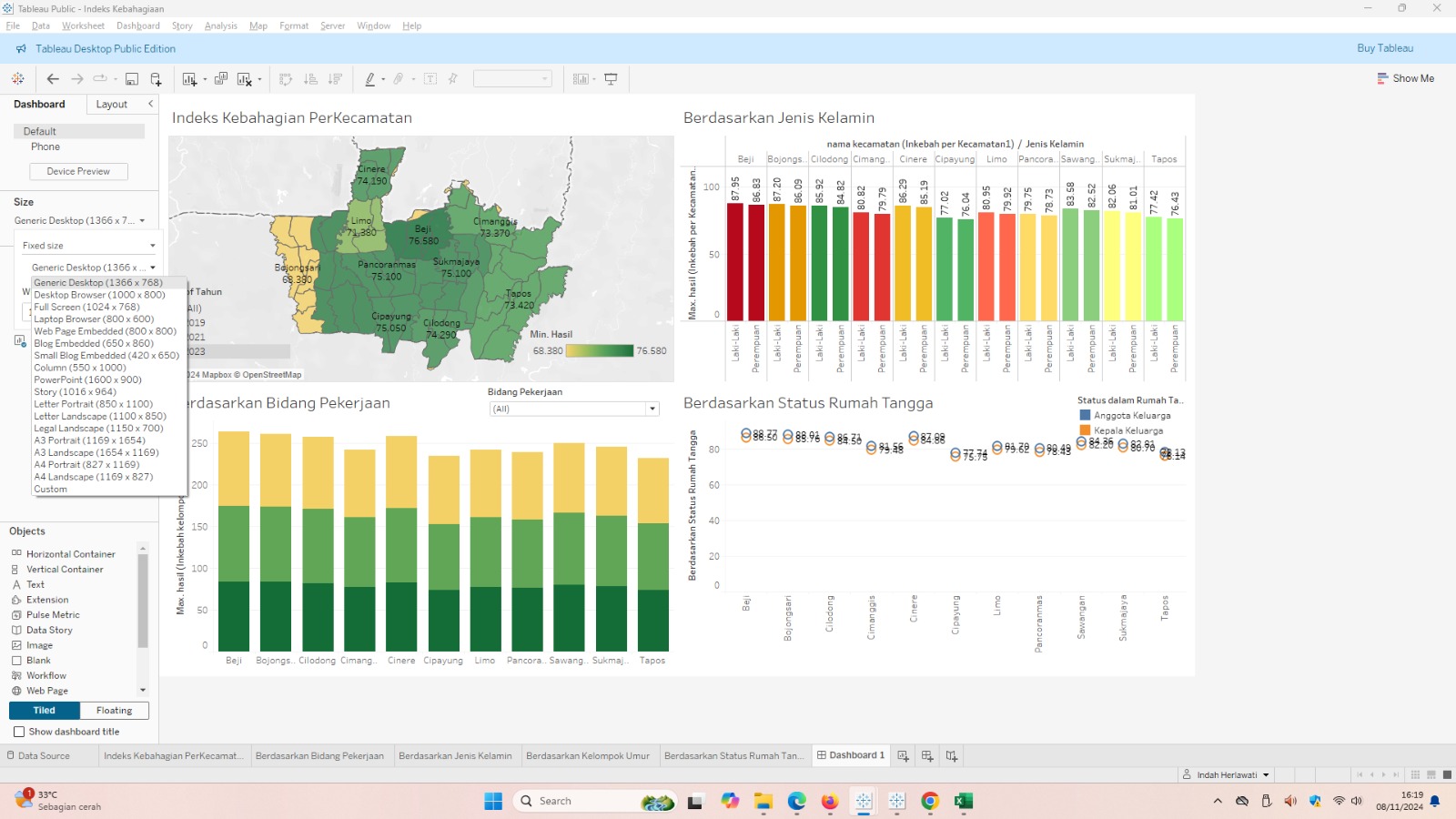Open the Analysis menu
The width and height of the screenshot is (1456, 819).
221,25
